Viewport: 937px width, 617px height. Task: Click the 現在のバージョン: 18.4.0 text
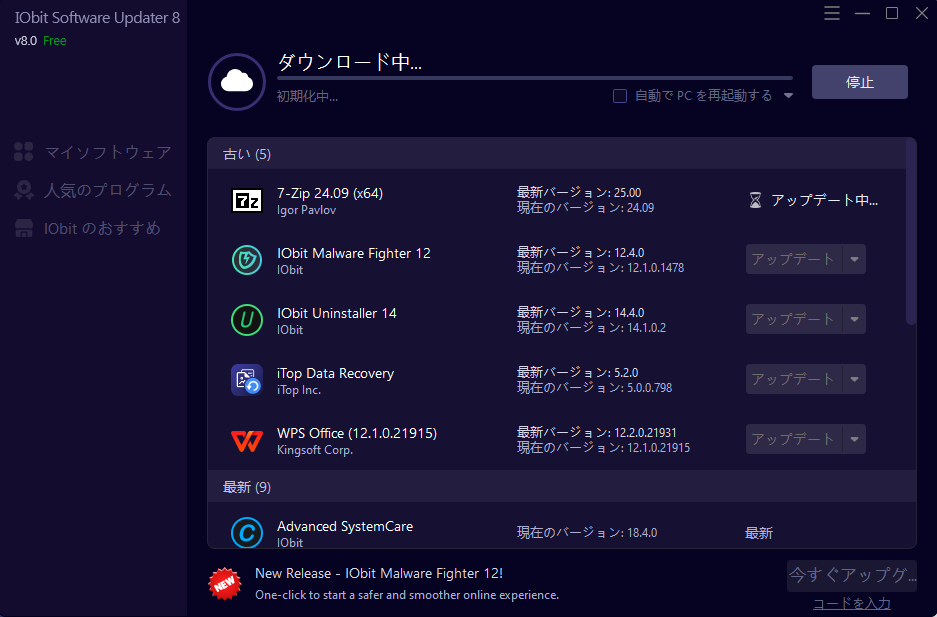pyautogui.click(x=587, y=532)
